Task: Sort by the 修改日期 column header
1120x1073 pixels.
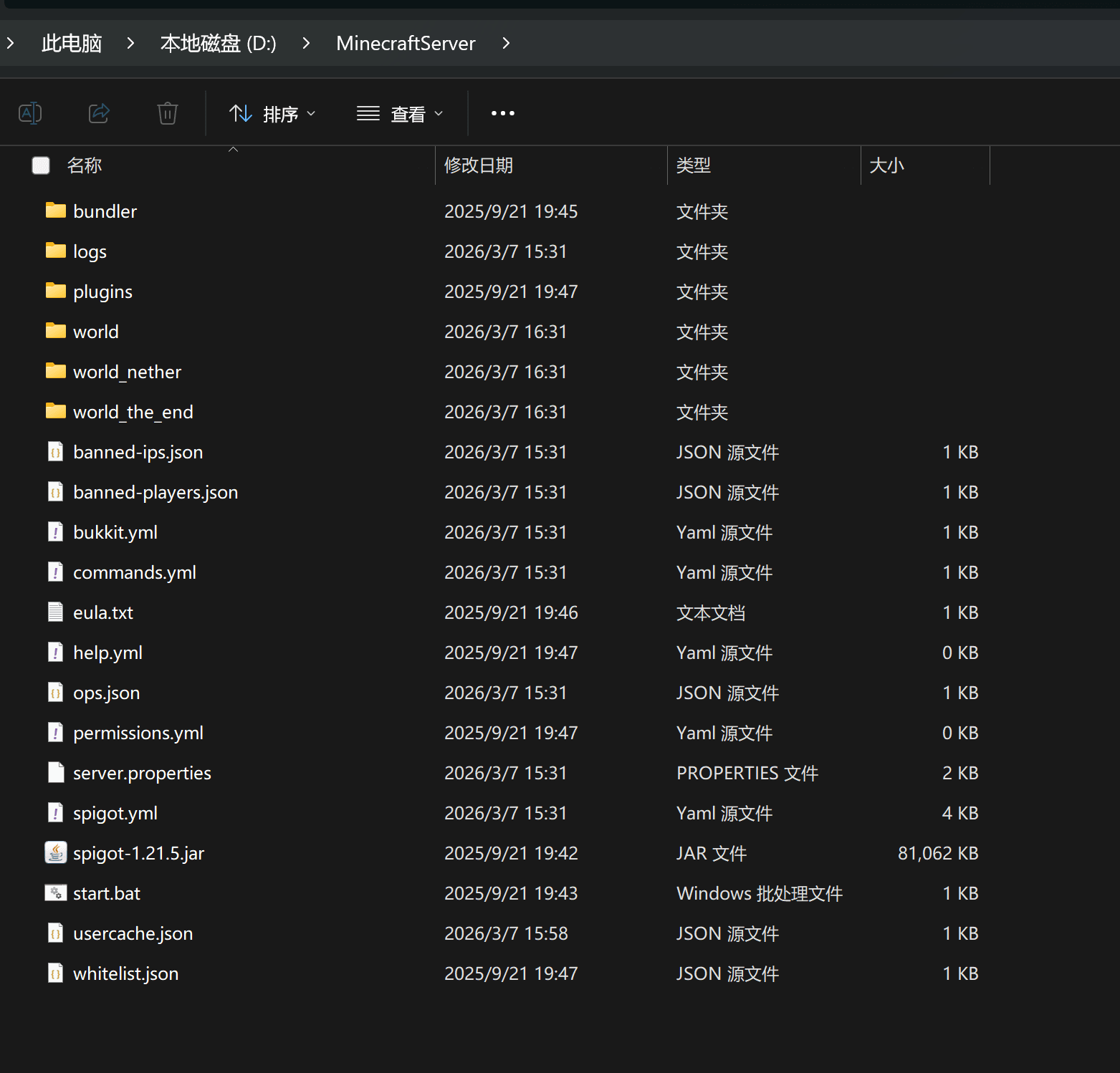Action: (479, 165)
